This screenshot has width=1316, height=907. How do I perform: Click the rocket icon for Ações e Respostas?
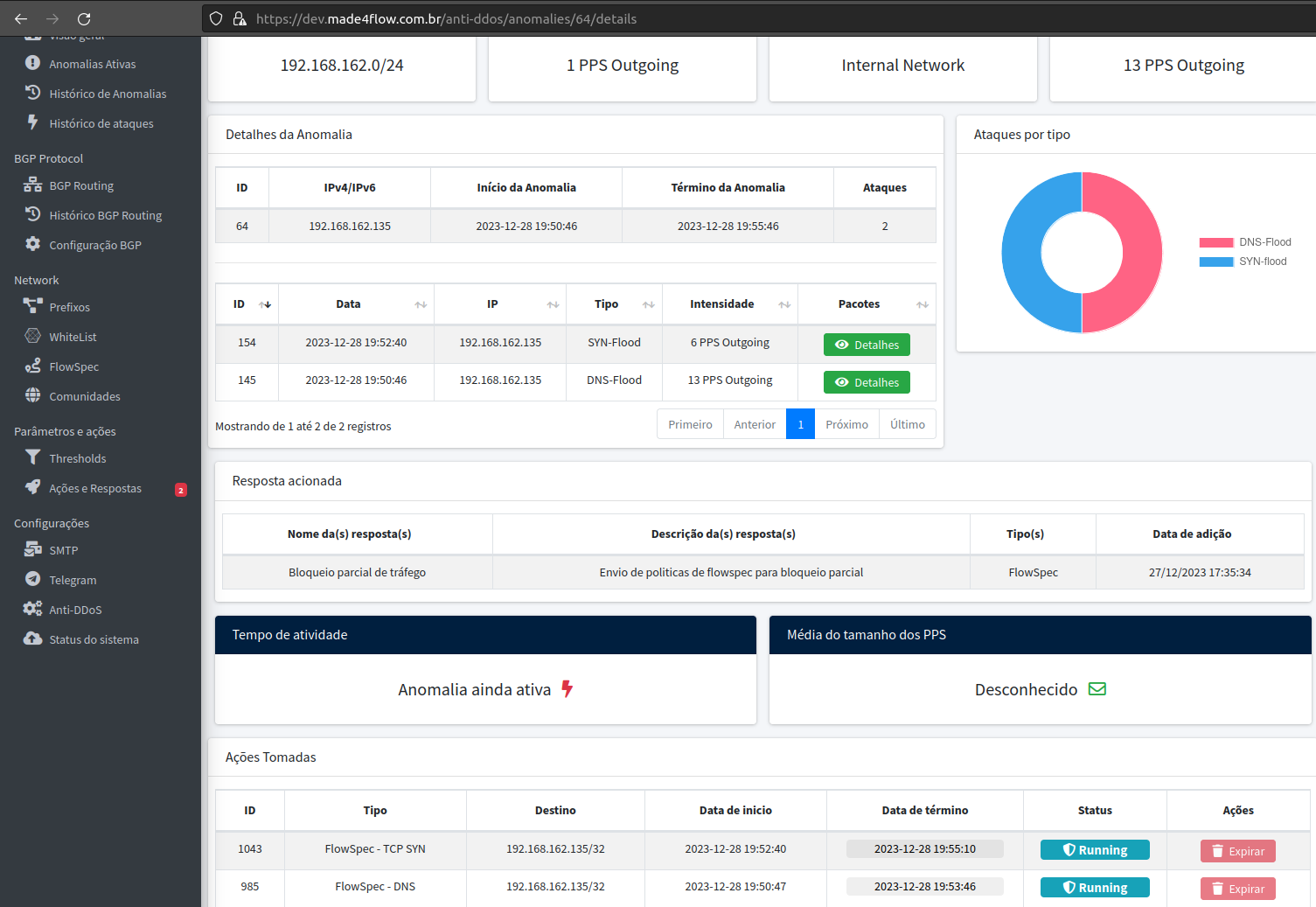pos(32,487)
